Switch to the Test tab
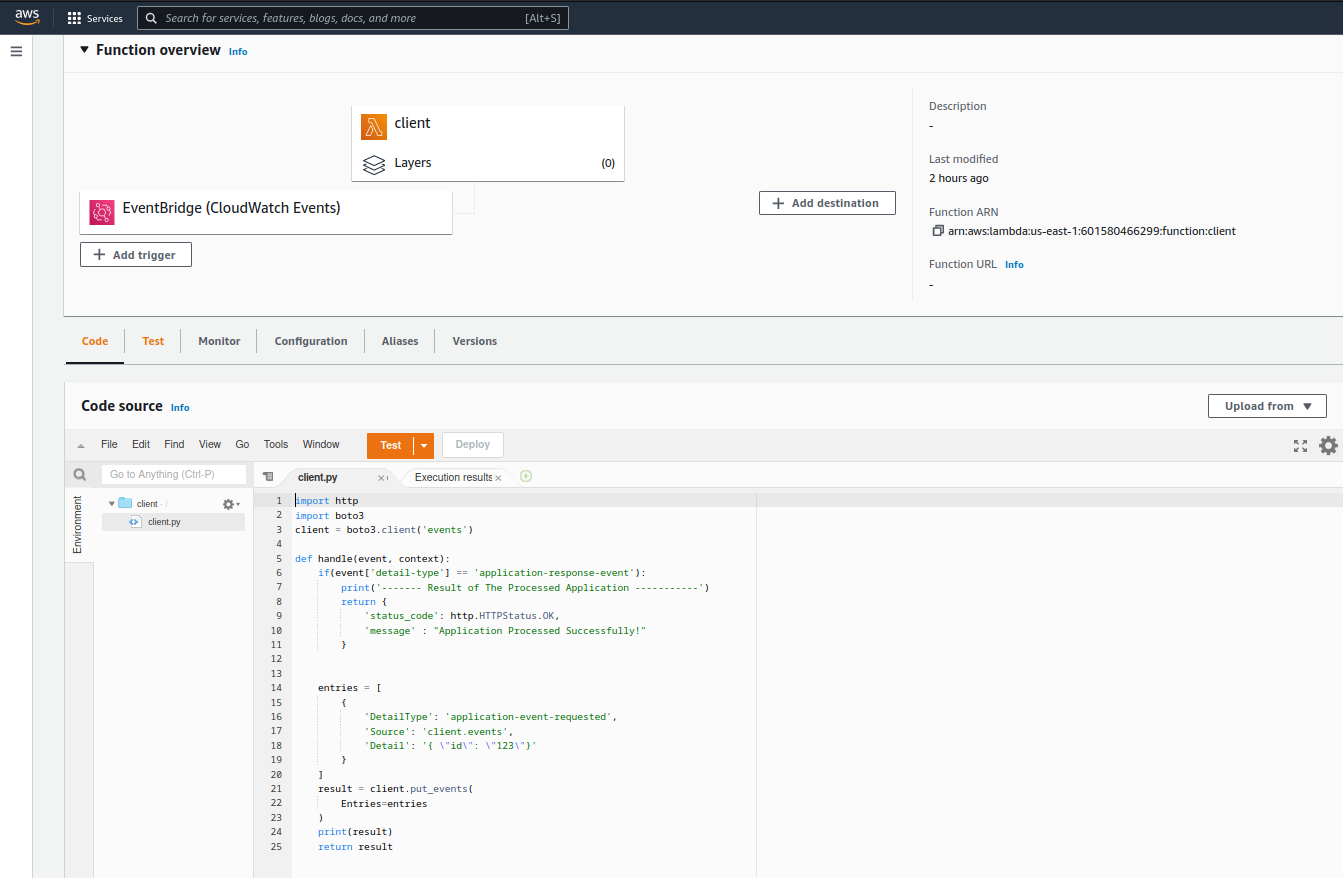The height and width of the screenshot is (878, 1343). [153, 341]
